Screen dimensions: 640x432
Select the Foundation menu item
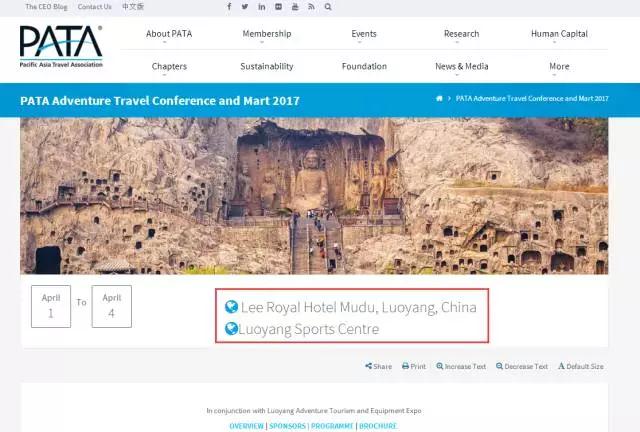[364, 67]
